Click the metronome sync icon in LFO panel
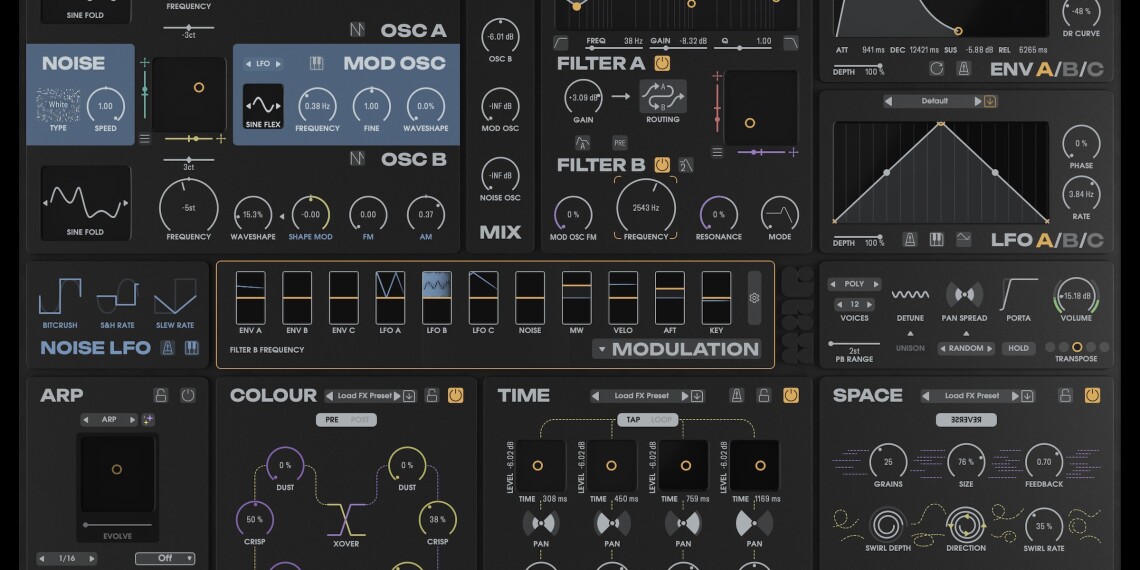This screenshot has height=570, width=1140. click(x=910, y=240)
